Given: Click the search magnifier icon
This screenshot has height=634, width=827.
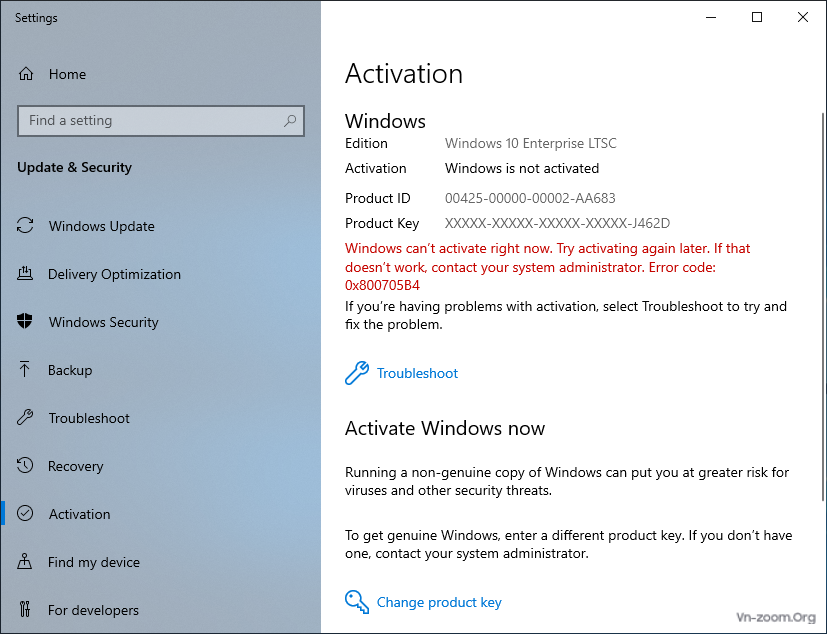Looking at the screenshot, I should [290, 121].
